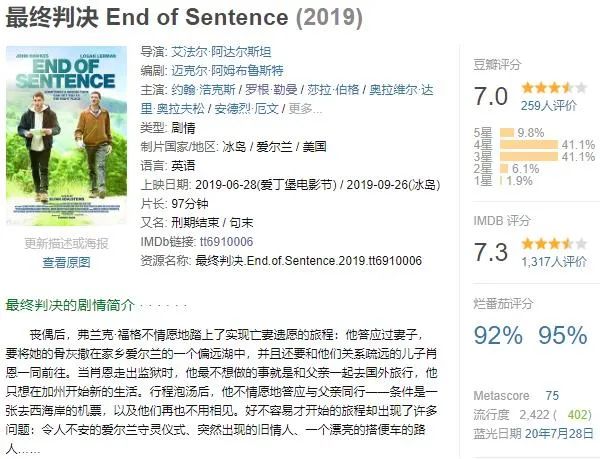View the 1,317人评价 IMDB ratings
600x459 pixels.
[554, 261]
